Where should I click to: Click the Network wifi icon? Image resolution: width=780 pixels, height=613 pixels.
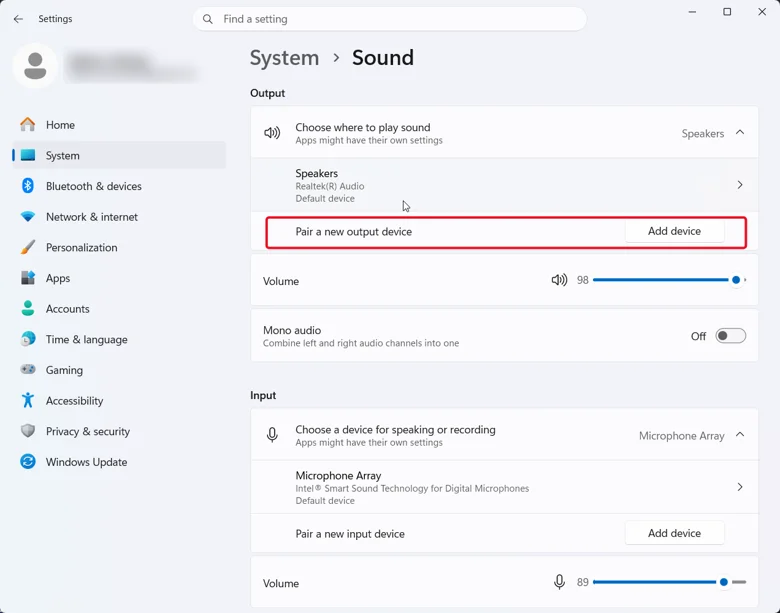pos(28,217)
